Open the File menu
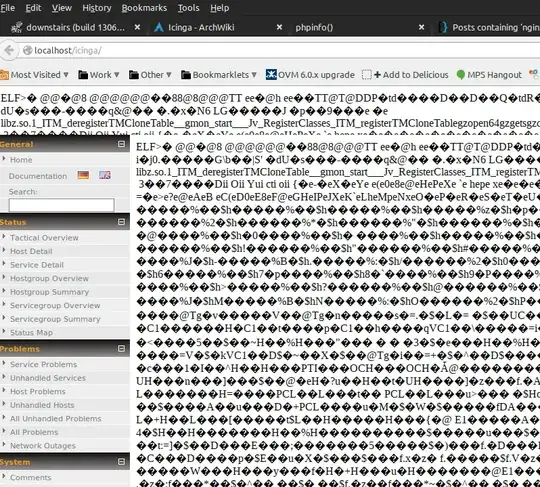Screen dimensions: 540x487 [7, 8]
